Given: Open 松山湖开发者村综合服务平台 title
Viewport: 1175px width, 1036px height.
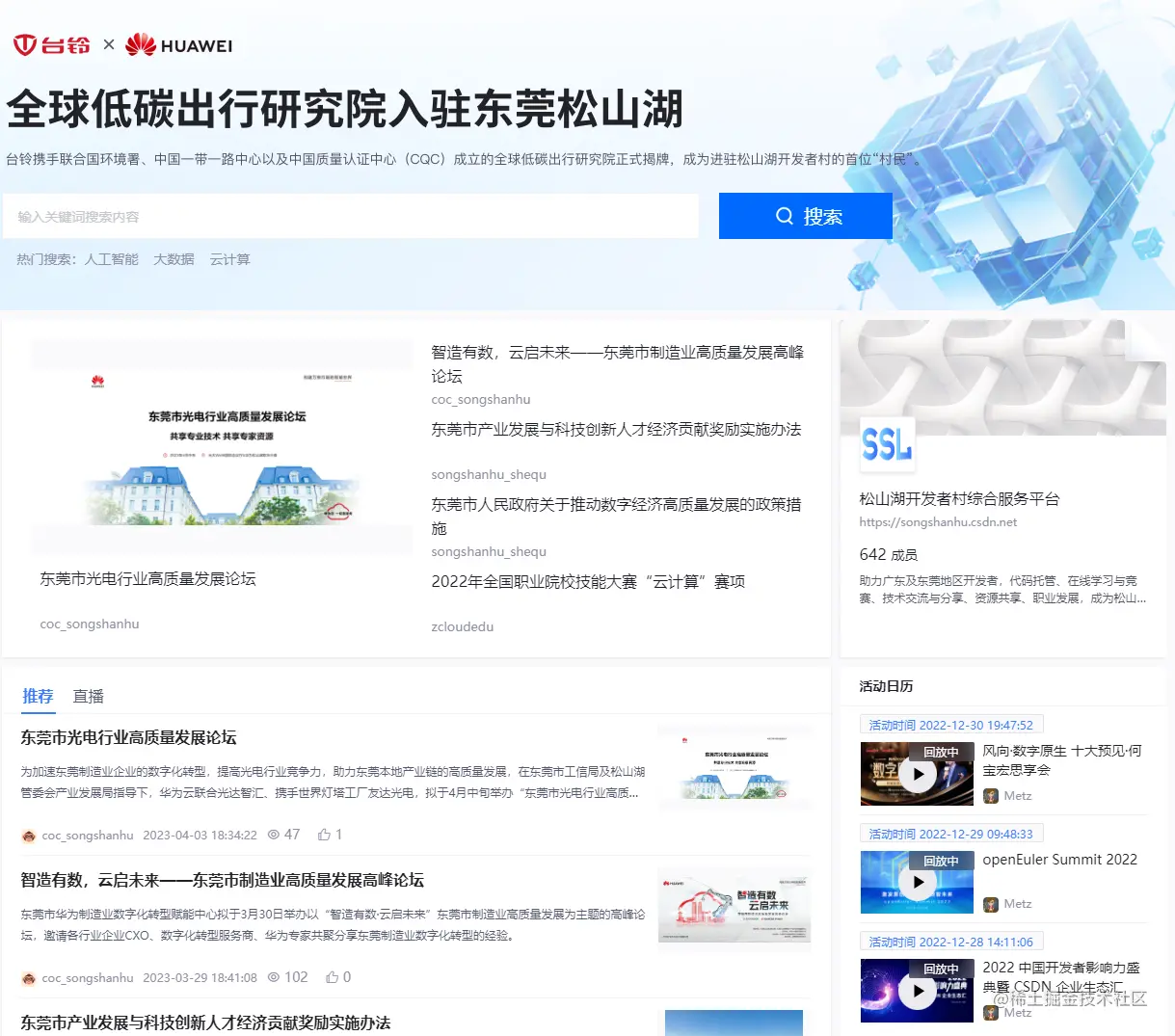Looking at the screenshot, I should (959, 499).
